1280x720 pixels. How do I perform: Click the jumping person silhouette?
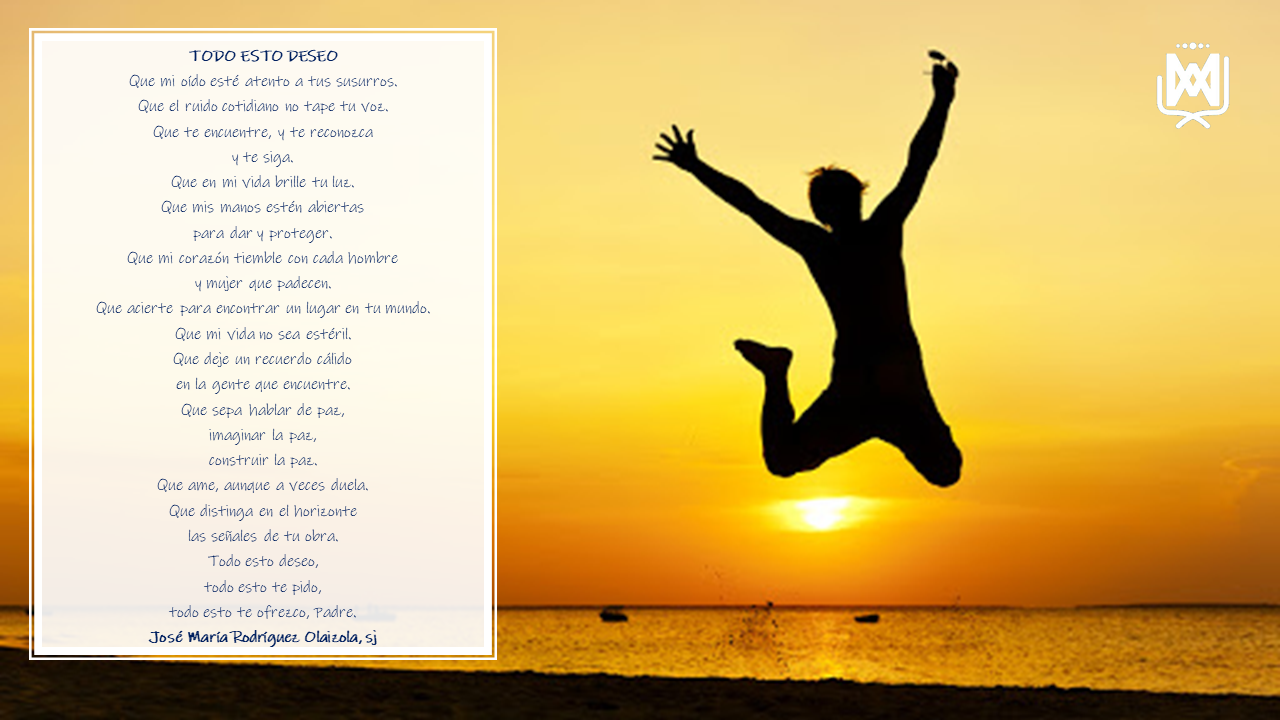(x=850, y=300)
